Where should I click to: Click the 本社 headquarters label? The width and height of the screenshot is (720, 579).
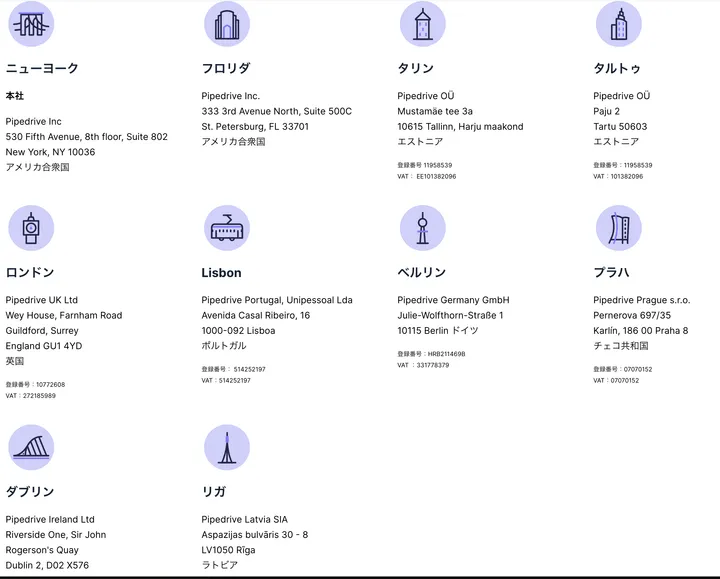pyautogui.click(x=15, y=96)
